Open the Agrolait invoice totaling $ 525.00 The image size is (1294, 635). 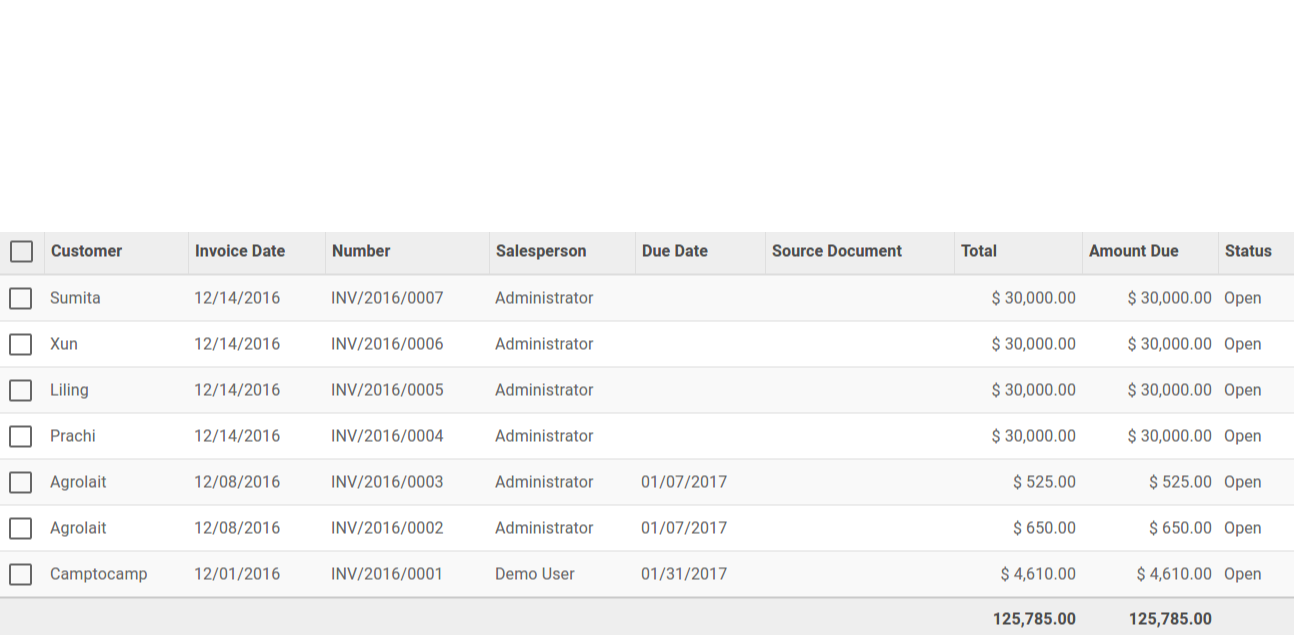[x=387, y=482]
